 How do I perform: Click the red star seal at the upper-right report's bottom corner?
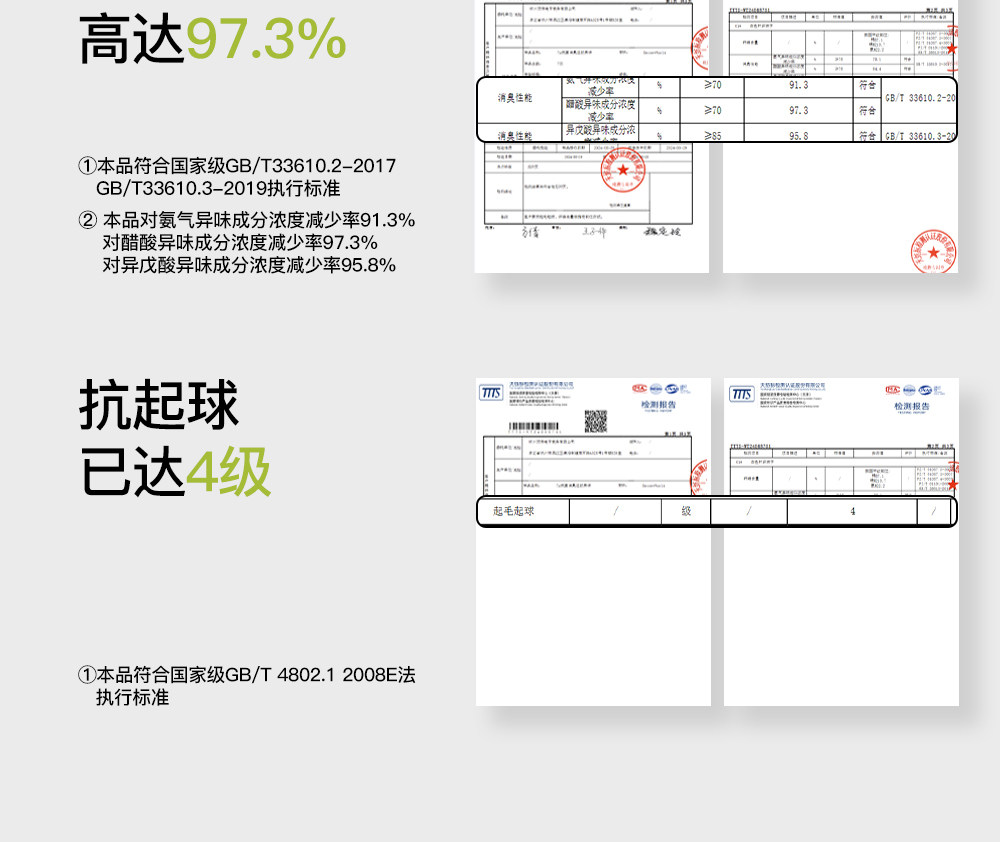click(934, 251)
